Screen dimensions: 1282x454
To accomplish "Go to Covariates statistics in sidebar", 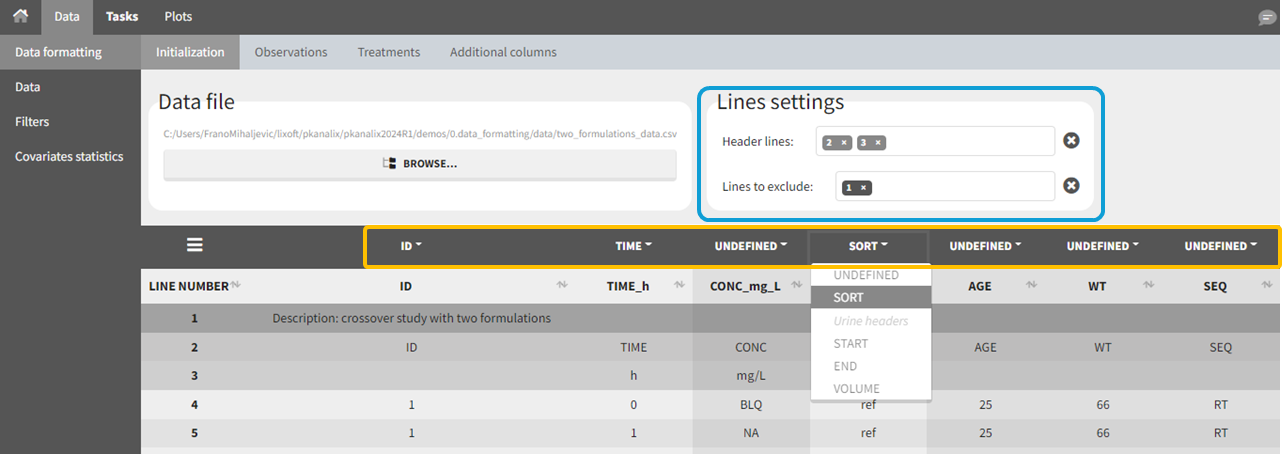I will coord(69,156).
